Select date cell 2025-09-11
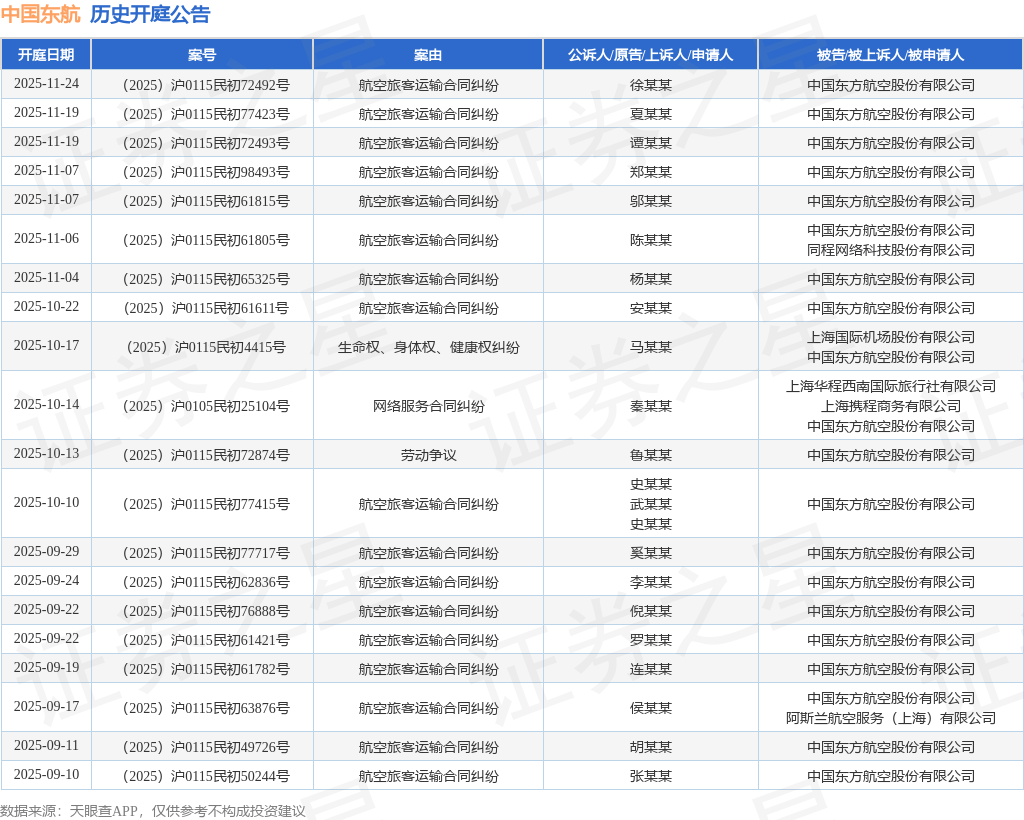The width and height of the screenshot is (1024, 820). click(46, 746)
